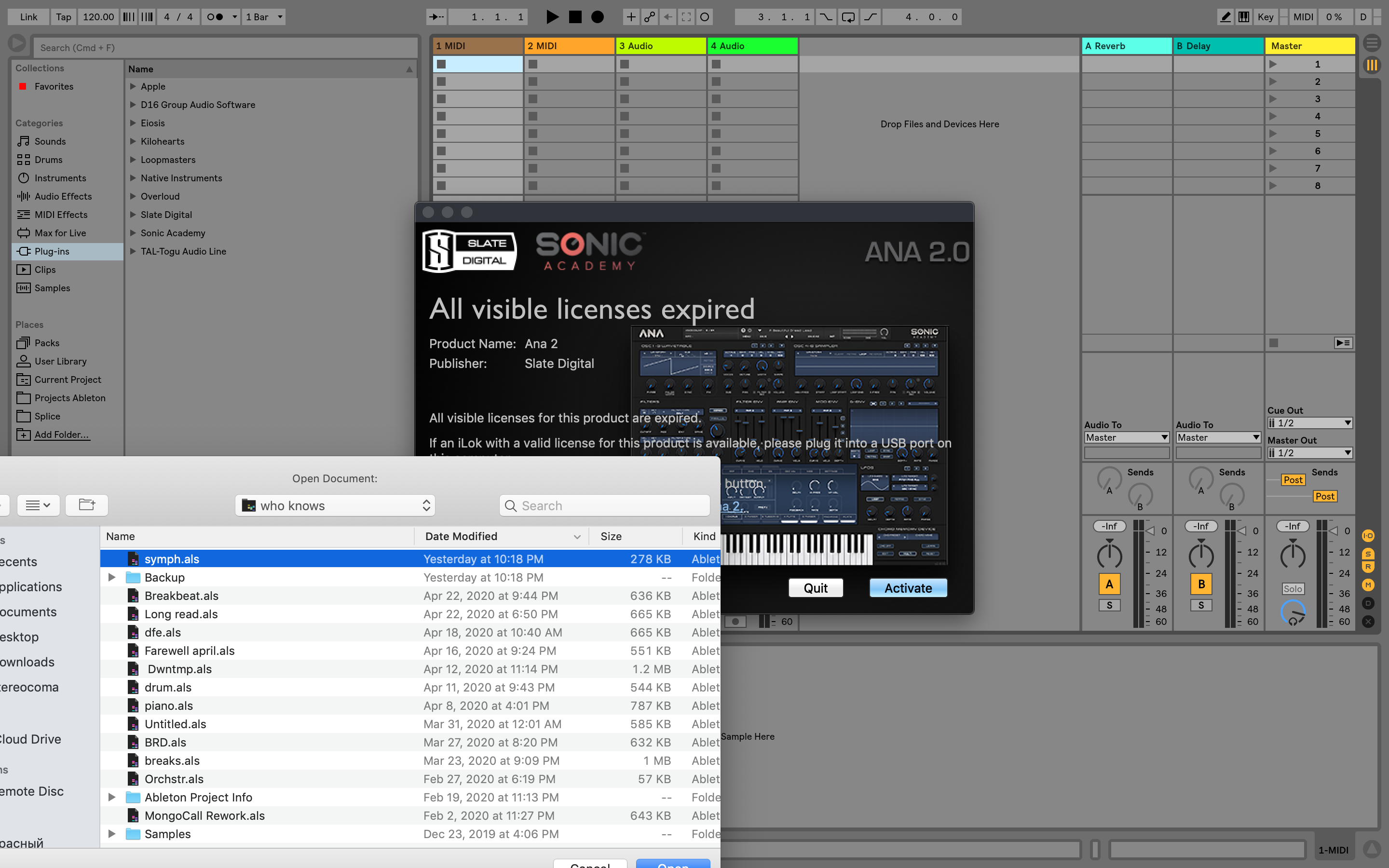Toggle Draw Mode pencil icon
Screen dimensions: 1389x868
tap(1225, 17)
